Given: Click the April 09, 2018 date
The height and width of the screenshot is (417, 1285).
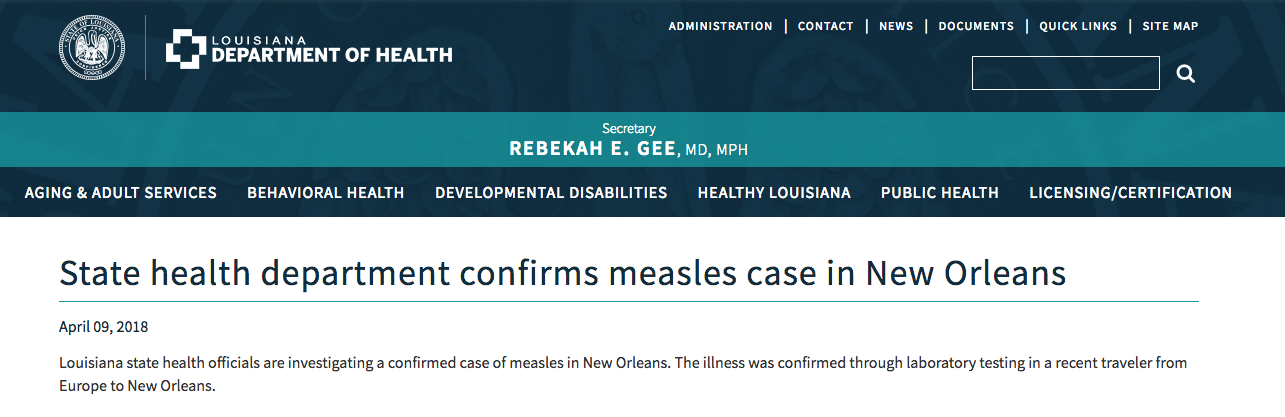Looking at the screenshot, I should point(104,327).
